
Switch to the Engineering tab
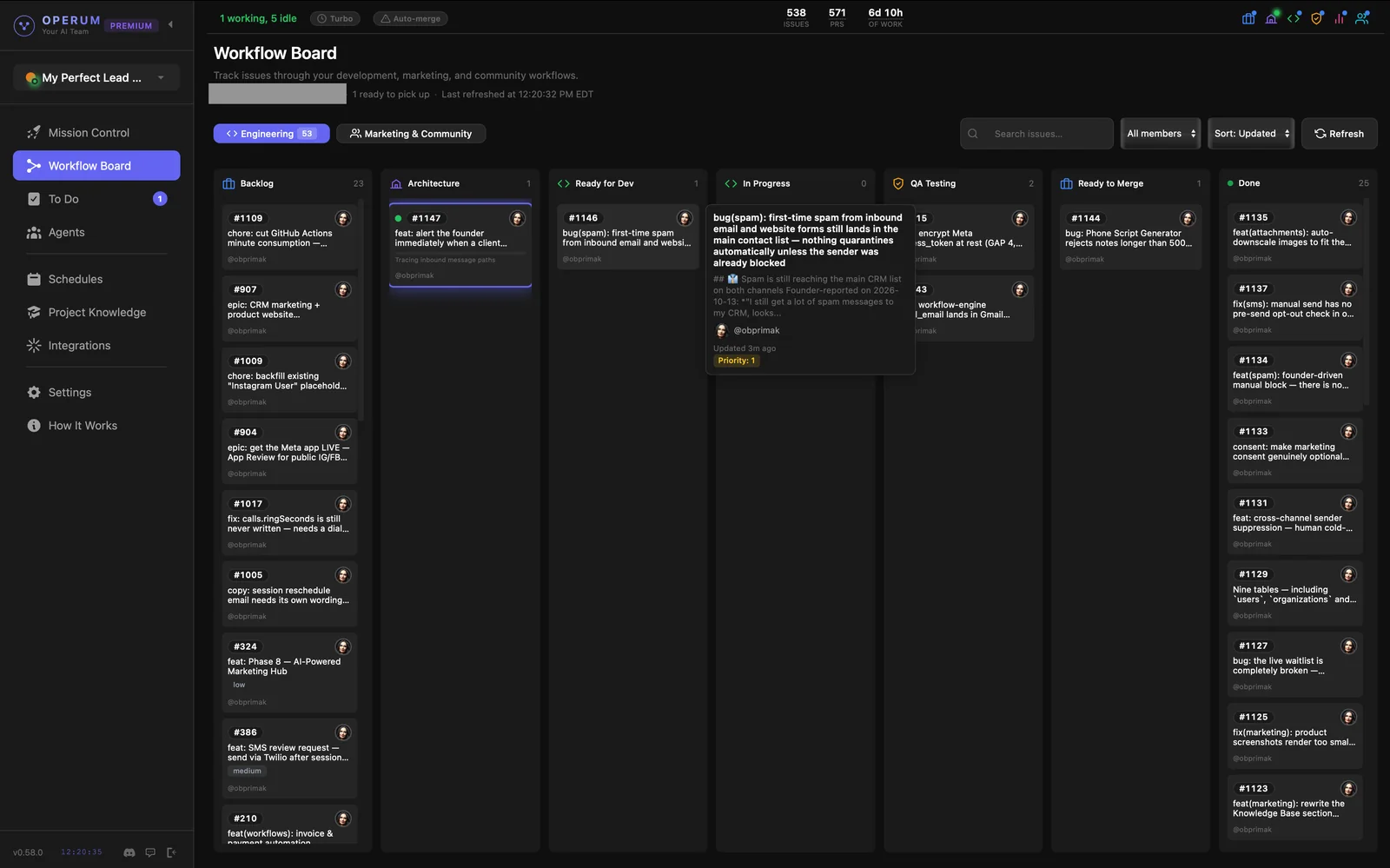tap(271, 134)
